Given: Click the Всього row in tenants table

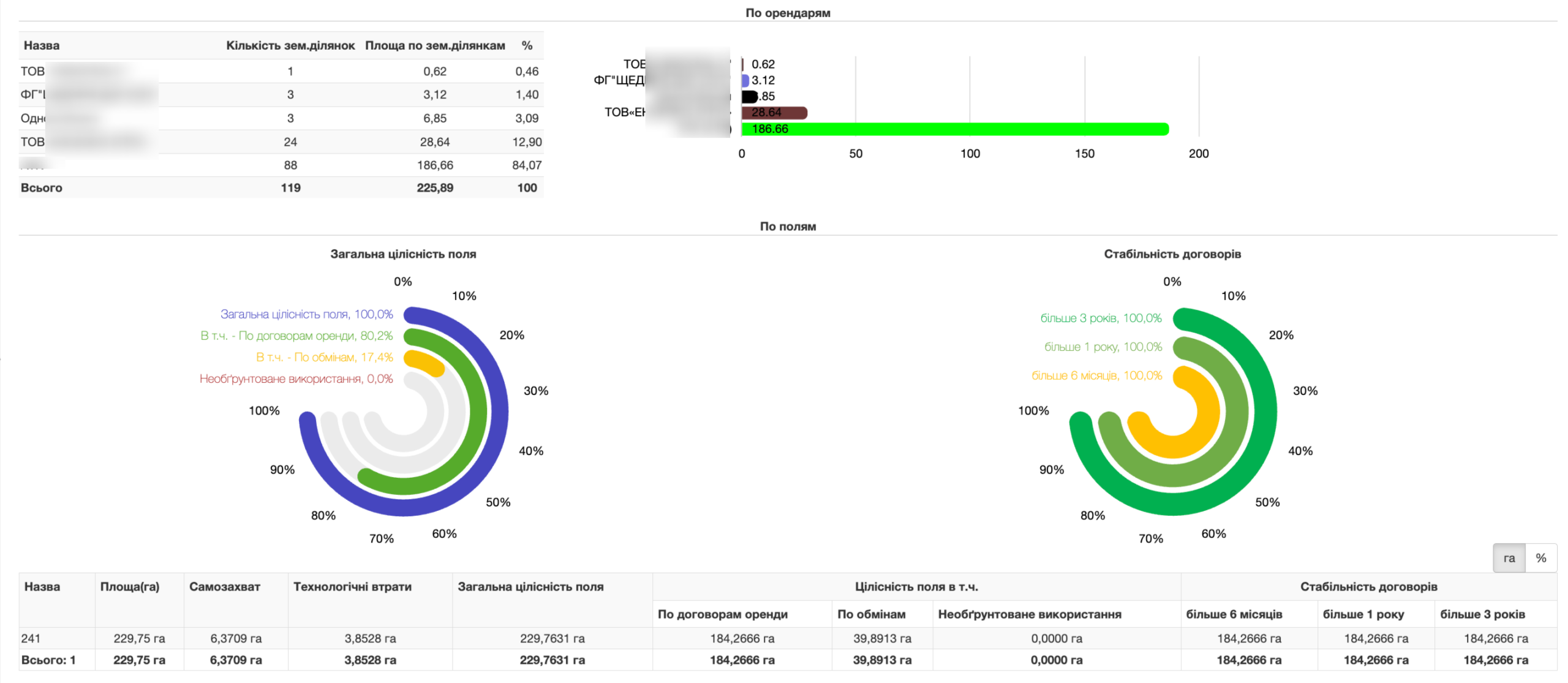Looking at the screenshot, I should pos(281,188).
